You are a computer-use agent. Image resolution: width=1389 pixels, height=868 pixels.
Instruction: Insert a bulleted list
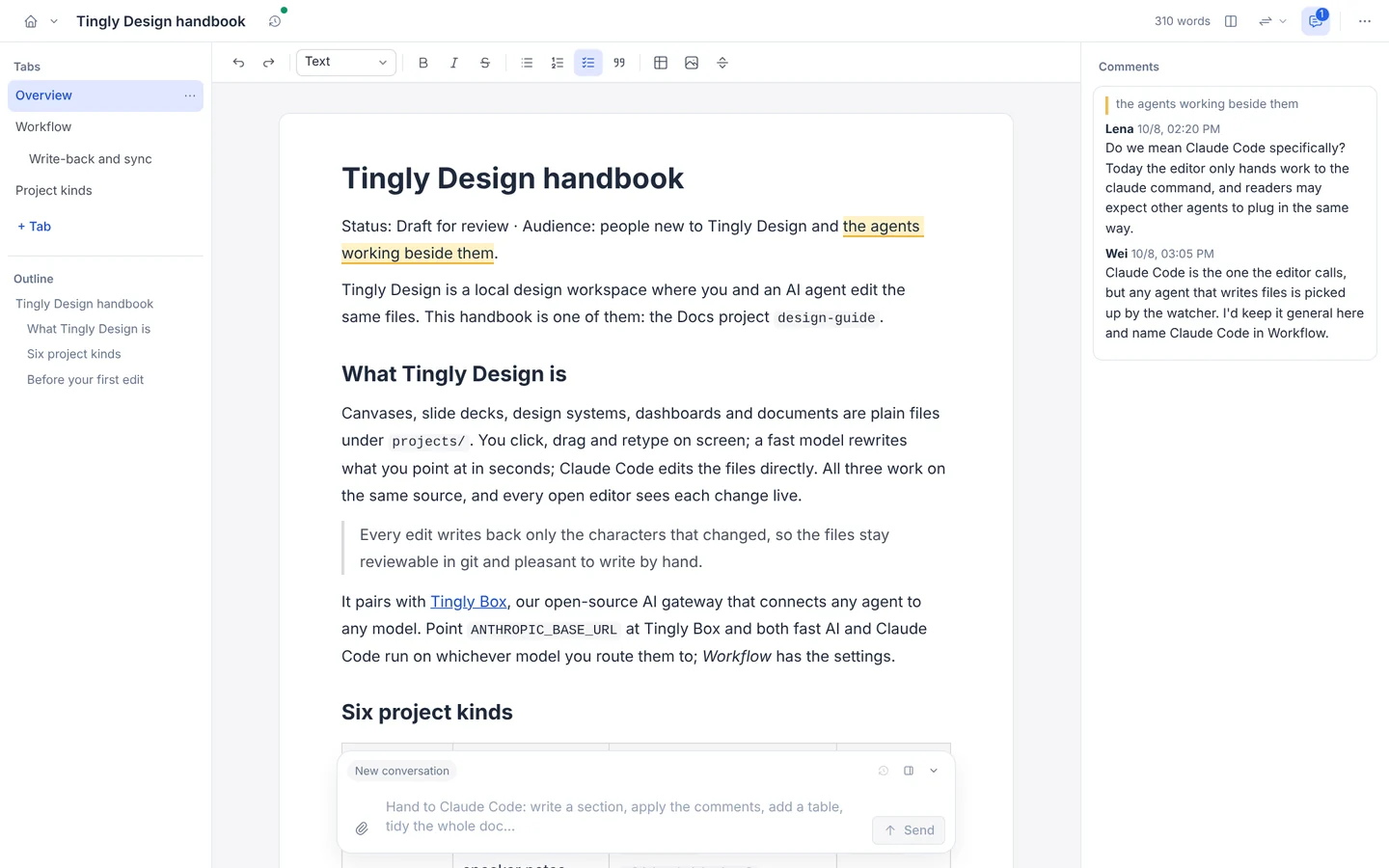[x=527, y=63]
